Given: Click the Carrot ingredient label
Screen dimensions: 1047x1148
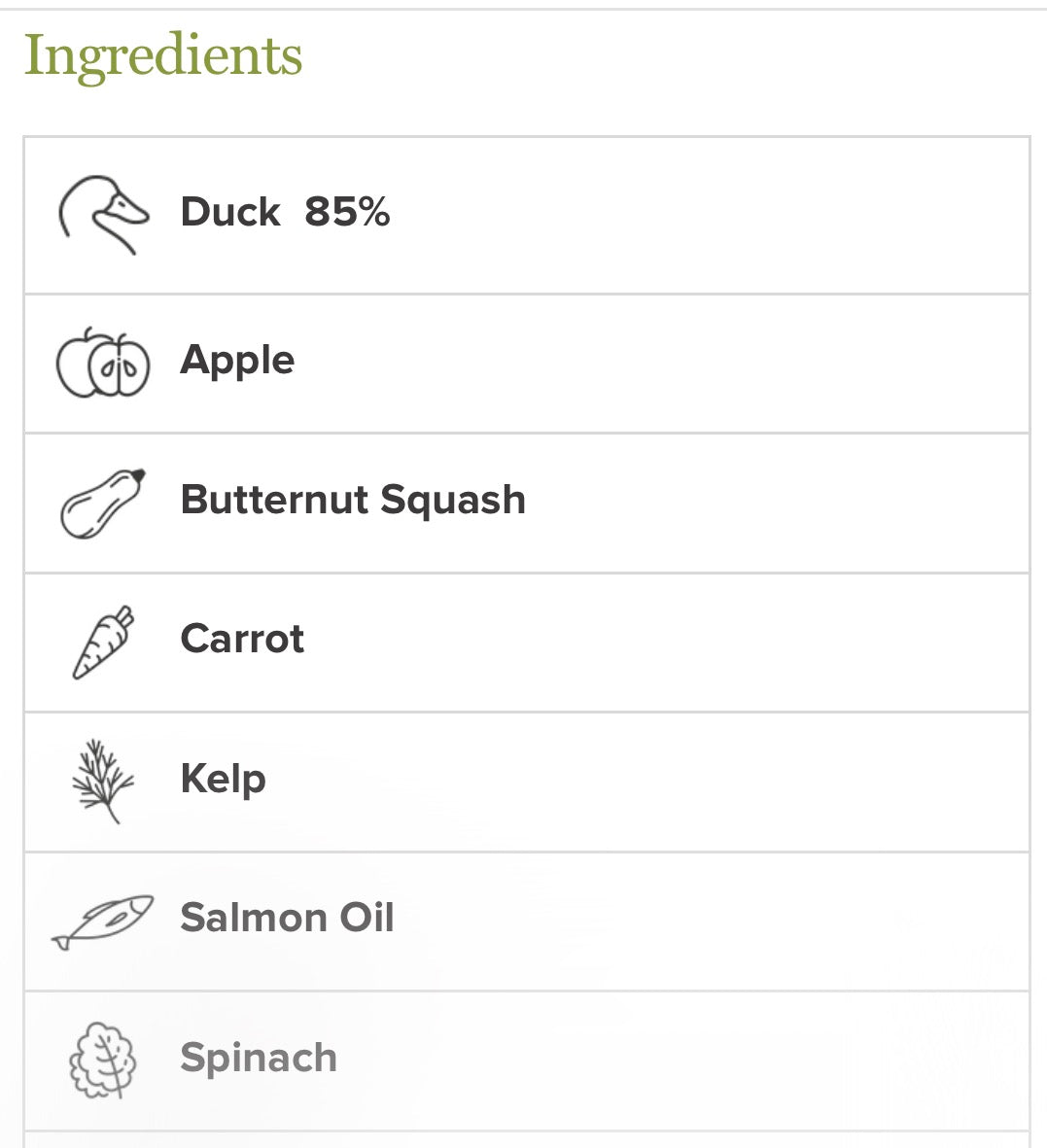Looking at the screenshot, I should [x=242, y=639].
